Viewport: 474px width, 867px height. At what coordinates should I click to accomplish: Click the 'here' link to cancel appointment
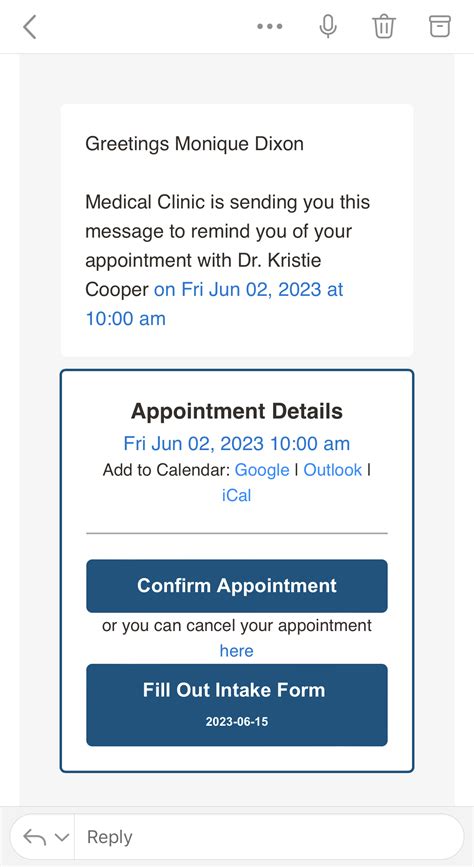pos(236,651)
